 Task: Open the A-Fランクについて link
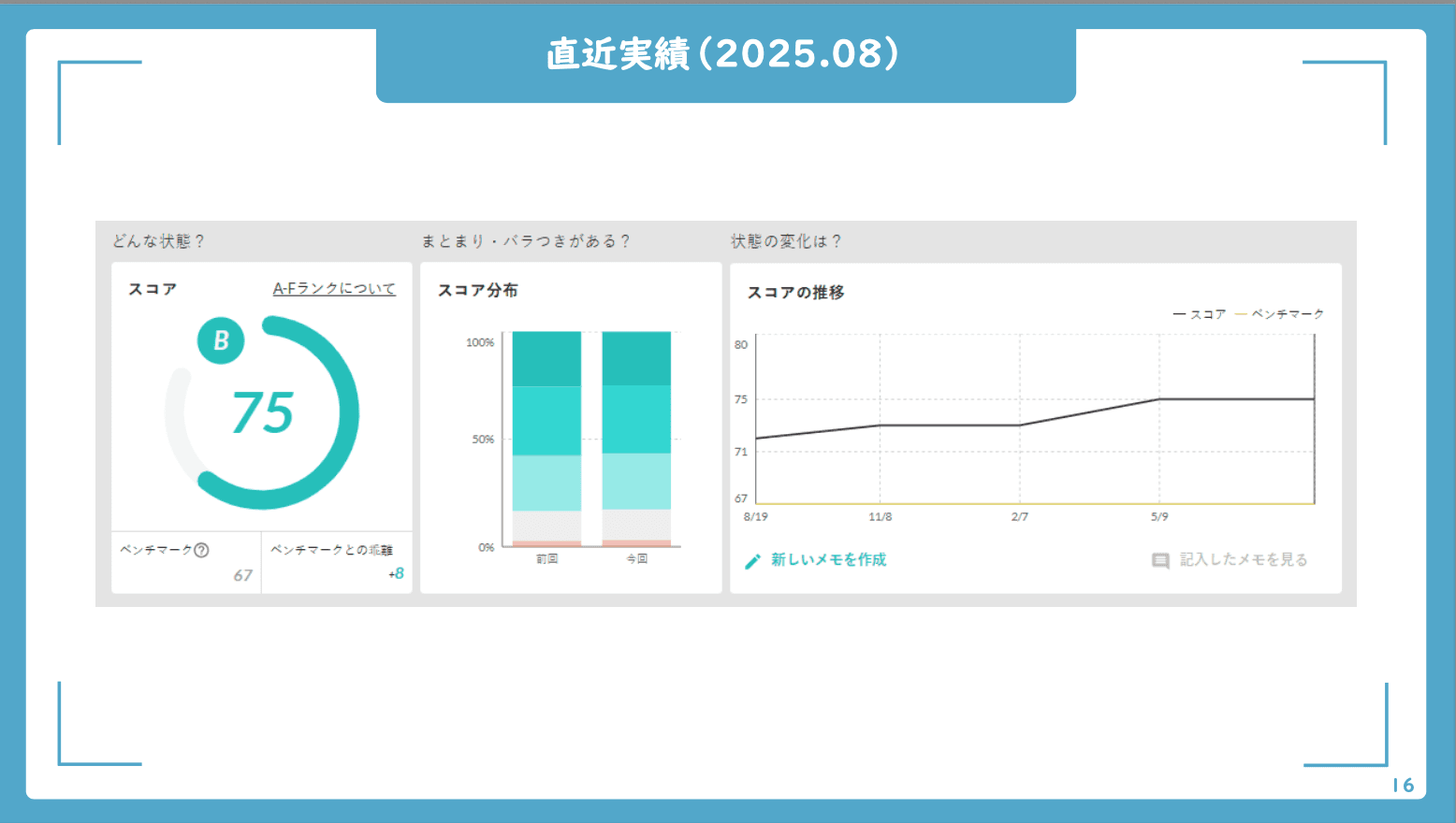coord(334,289)
